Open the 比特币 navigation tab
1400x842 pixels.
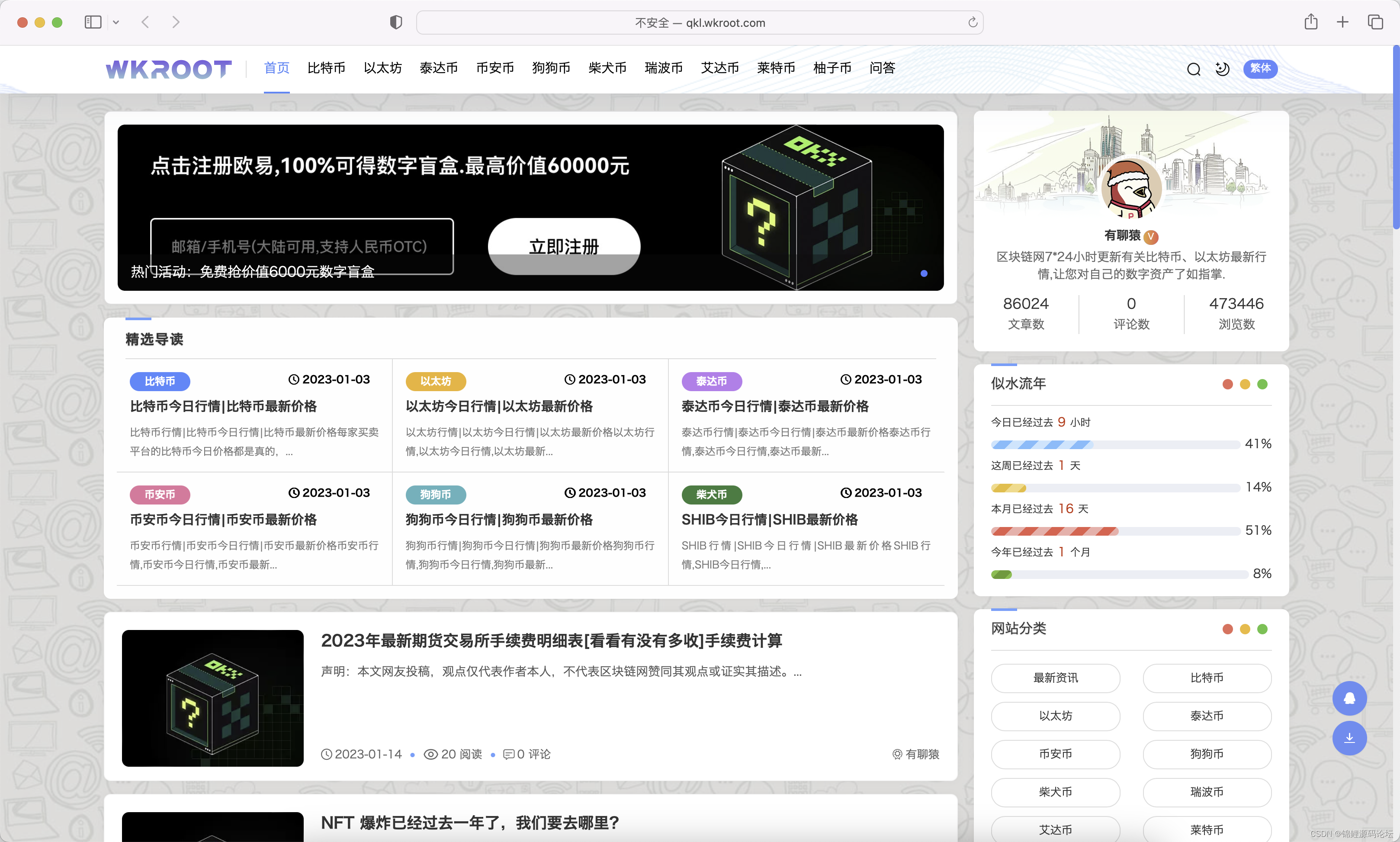[326, 68]
